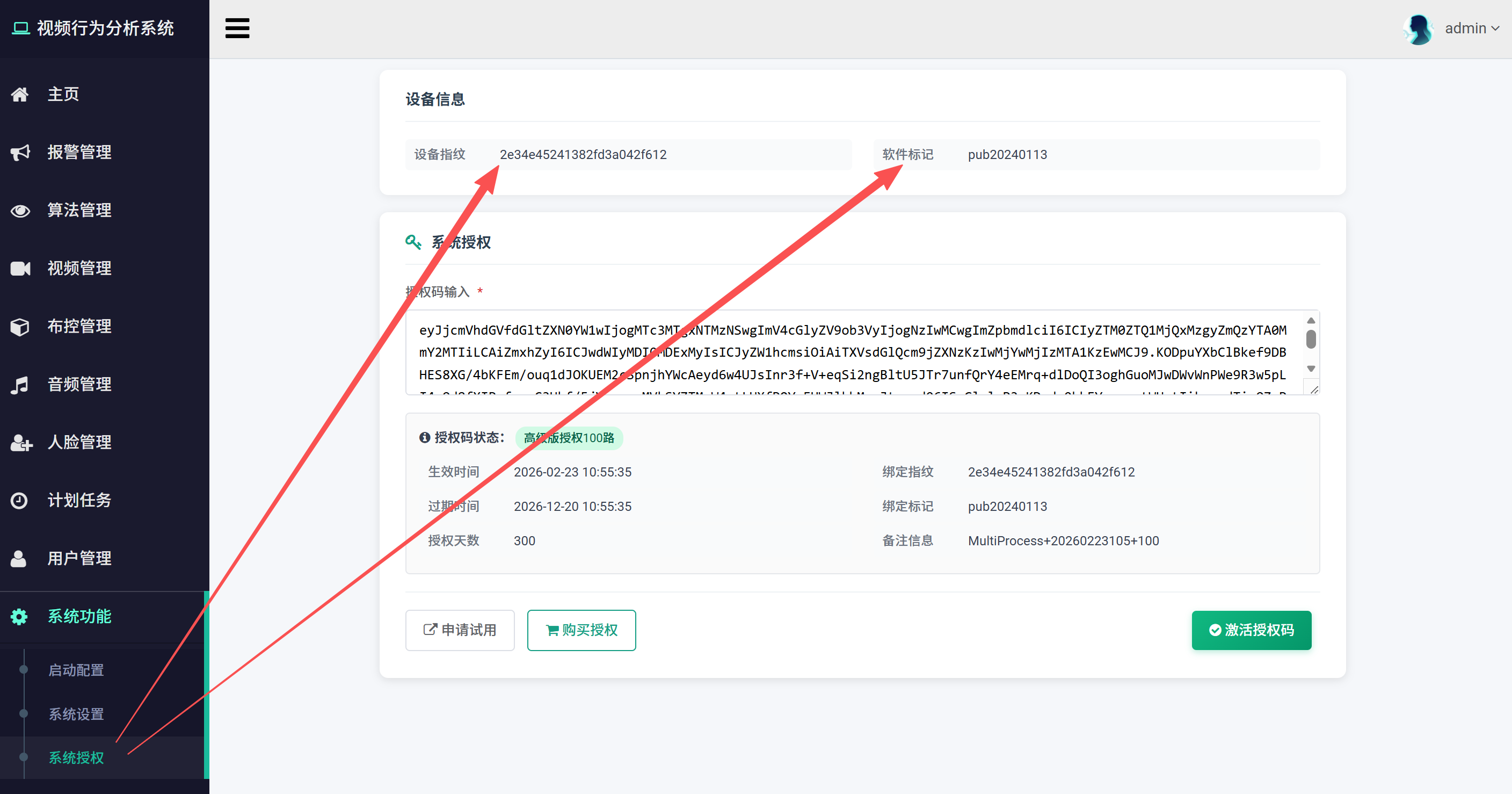1512x794 pixels.
Task: Click the 备注信息 value MultiProcess+20260223105+100
Action: pyautogui.click(x=1063, y=541)
